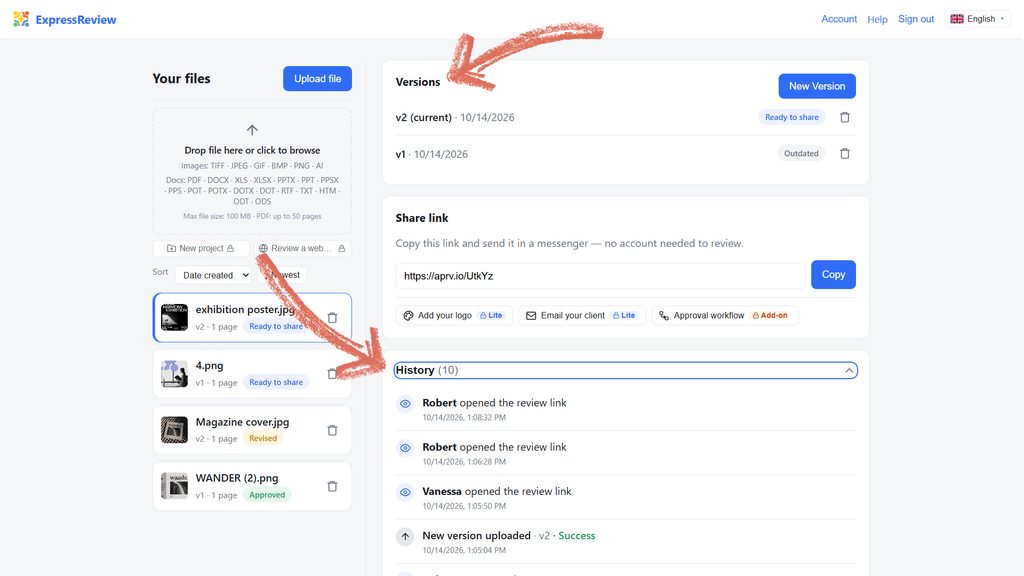Click the Ready to share badge on 4.png
This screenshot has height=576, width=1024.
pyautogui.click(x=276, y=382)
